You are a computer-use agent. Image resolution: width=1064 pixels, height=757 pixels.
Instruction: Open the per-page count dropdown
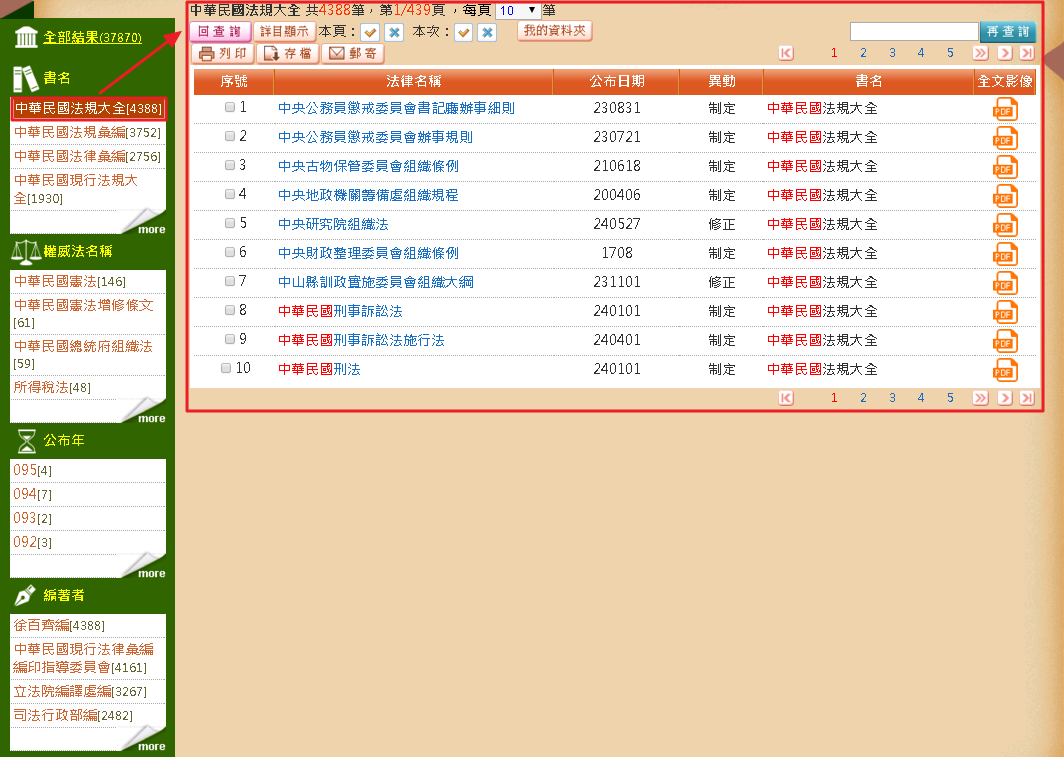pyautogui.click(x=518, y=10)
